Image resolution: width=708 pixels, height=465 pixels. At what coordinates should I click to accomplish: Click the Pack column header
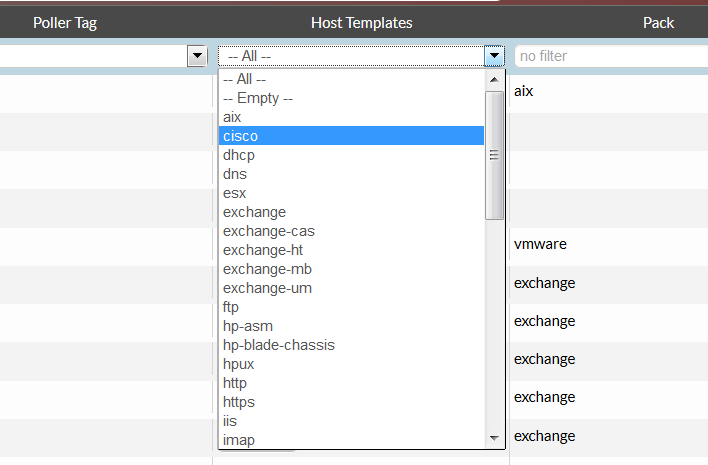(658, 22)
